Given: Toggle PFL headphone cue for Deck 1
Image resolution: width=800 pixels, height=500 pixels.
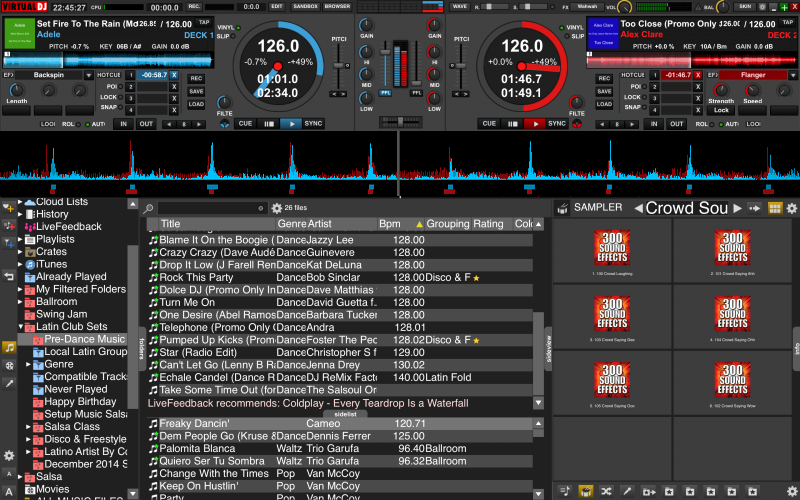Looking at the screenshot, I should pyautogui.click(x=385, y=93).
